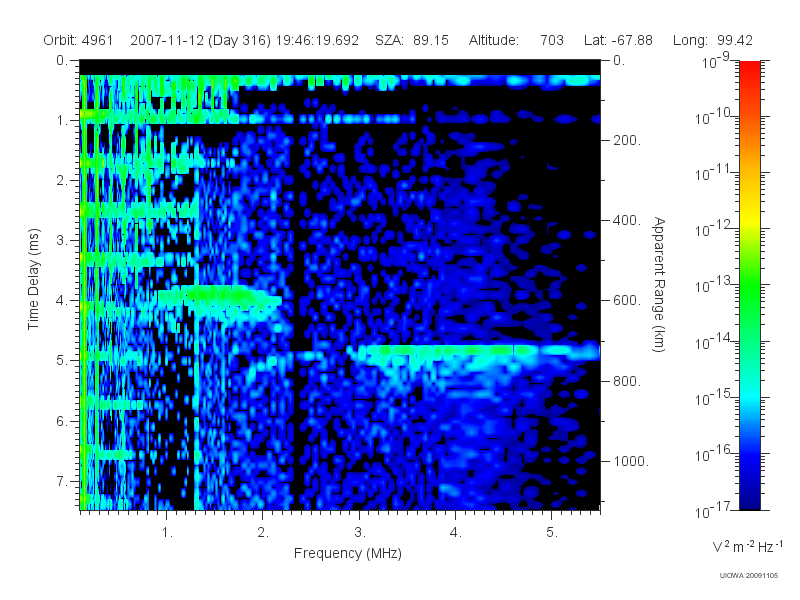This screenshot has width=800, height=600.
Task: Click the 'UIOWA 20091105' credit text
Action: [748, 576]
